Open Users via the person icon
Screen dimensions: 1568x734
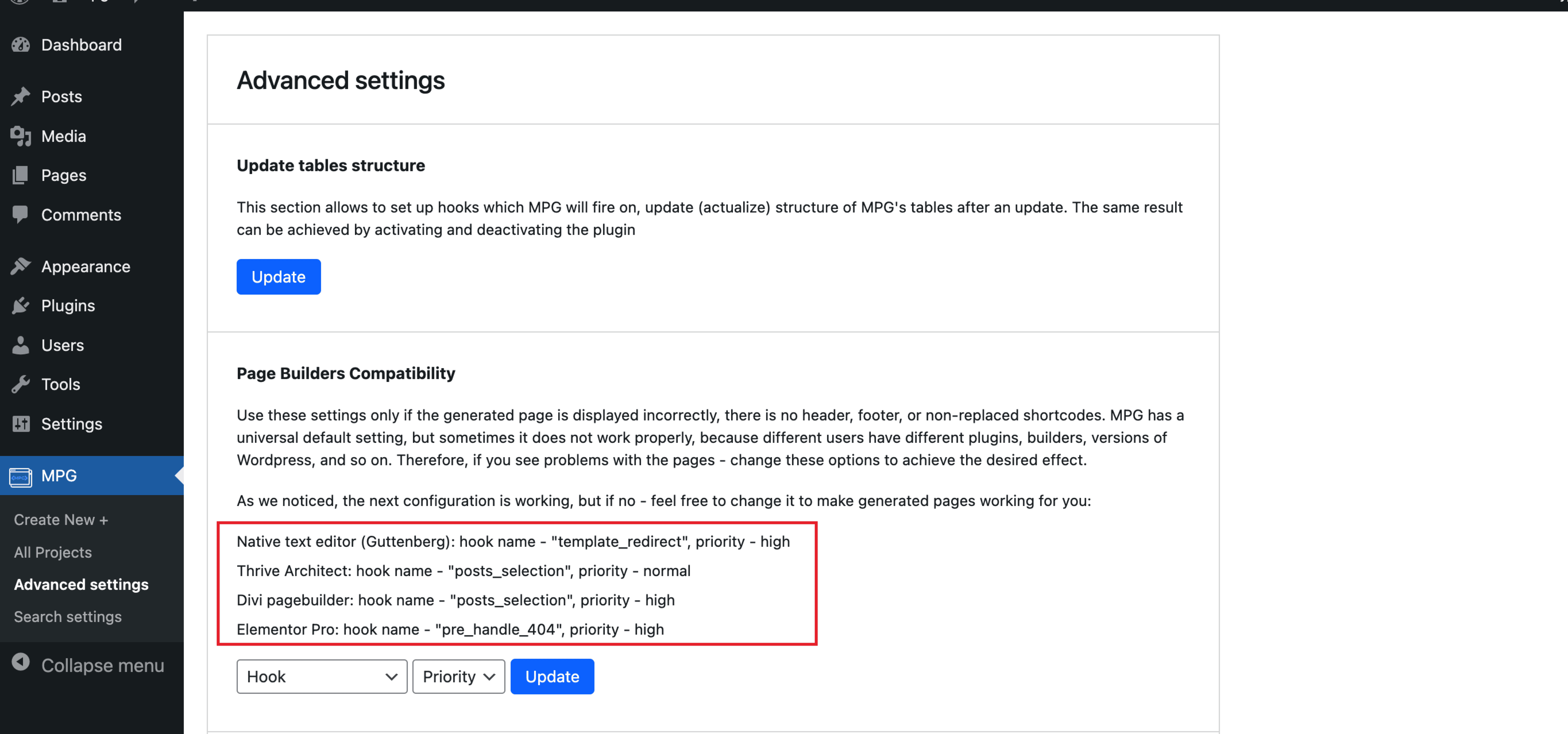21,345
